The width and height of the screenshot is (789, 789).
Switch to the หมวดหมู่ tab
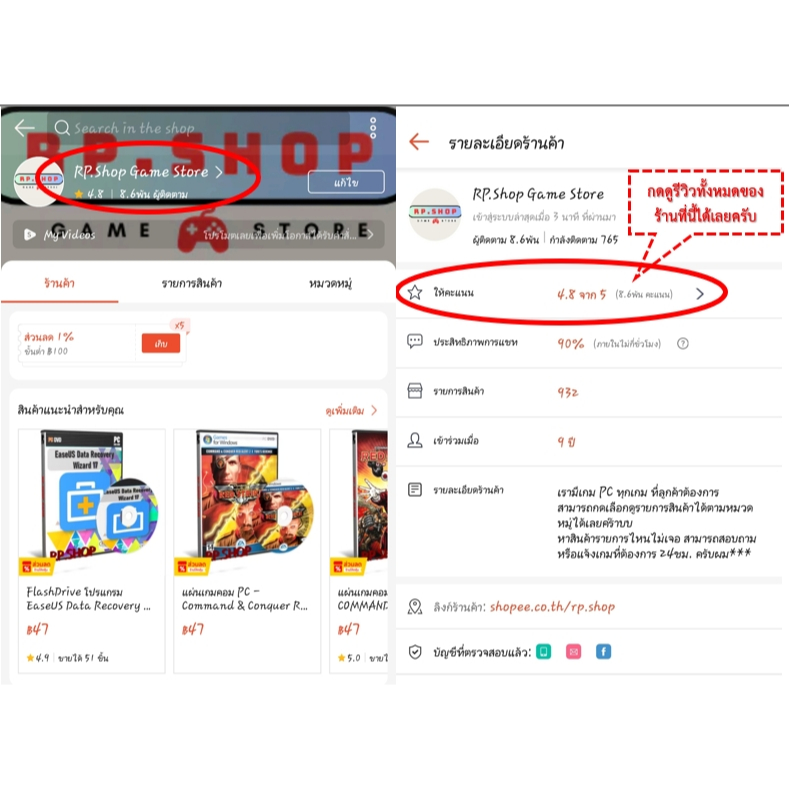tap(330, 283)
